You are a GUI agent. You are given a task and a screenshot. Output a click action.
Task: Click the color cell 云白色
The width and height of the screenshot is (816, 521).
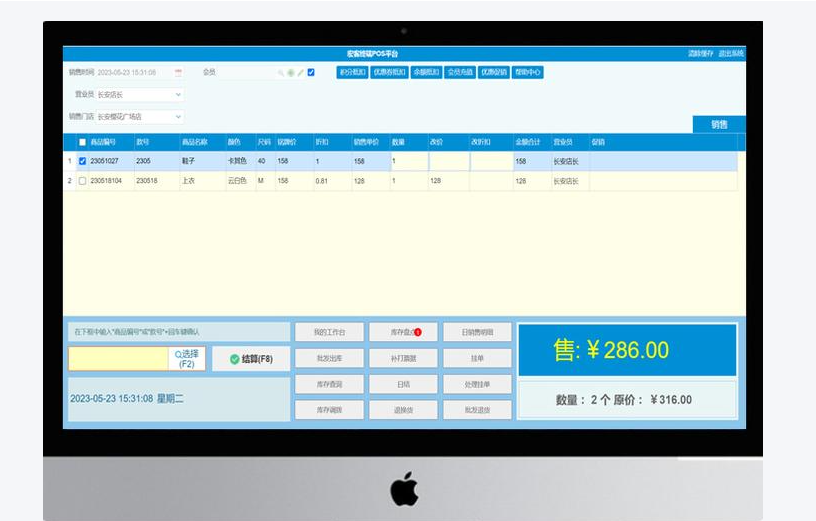pyautogui.click(x=237, y=181)
